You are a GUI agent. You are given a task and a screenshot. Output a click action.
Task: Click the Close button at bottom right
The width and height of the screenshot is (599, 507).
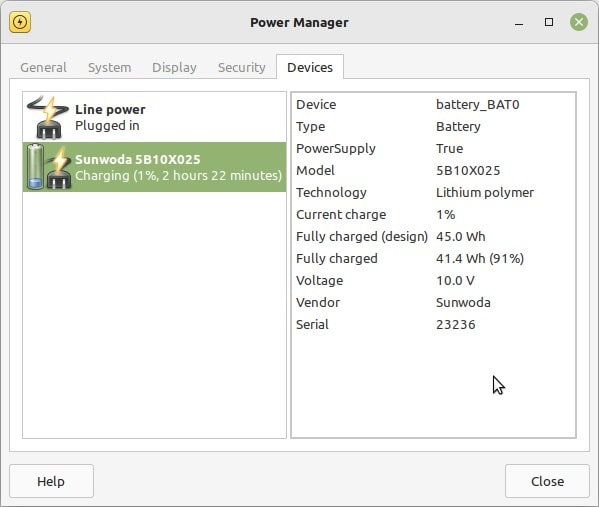547,481
